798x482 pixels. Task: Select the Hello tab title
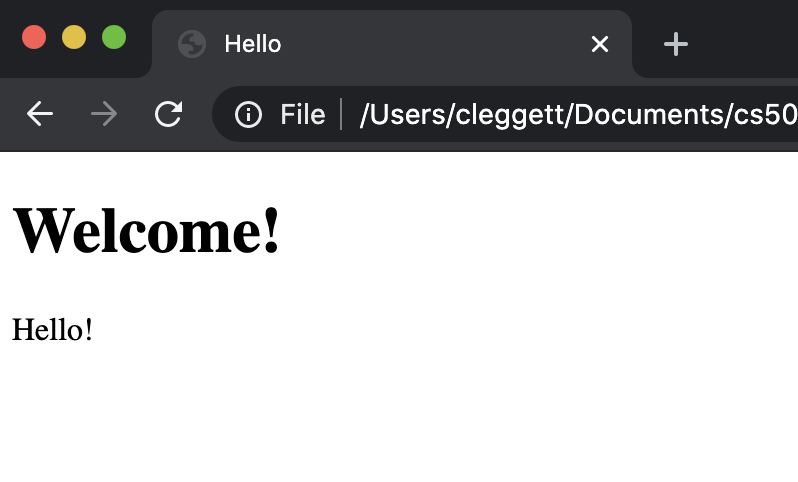coord(253,44)
